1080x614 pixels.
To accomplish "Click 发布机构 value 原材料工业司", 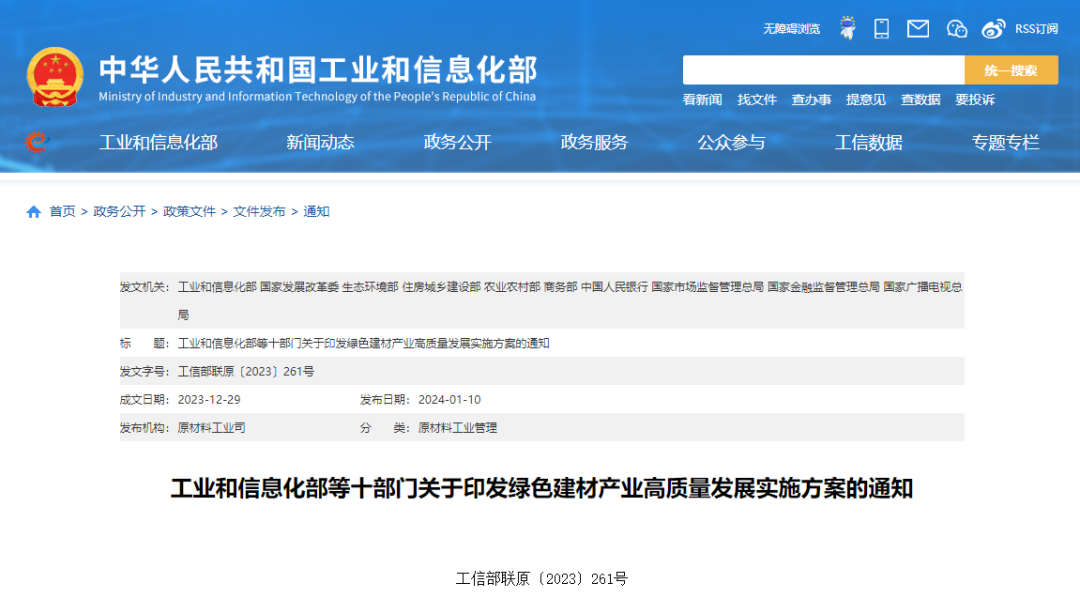I will (211, 428).
